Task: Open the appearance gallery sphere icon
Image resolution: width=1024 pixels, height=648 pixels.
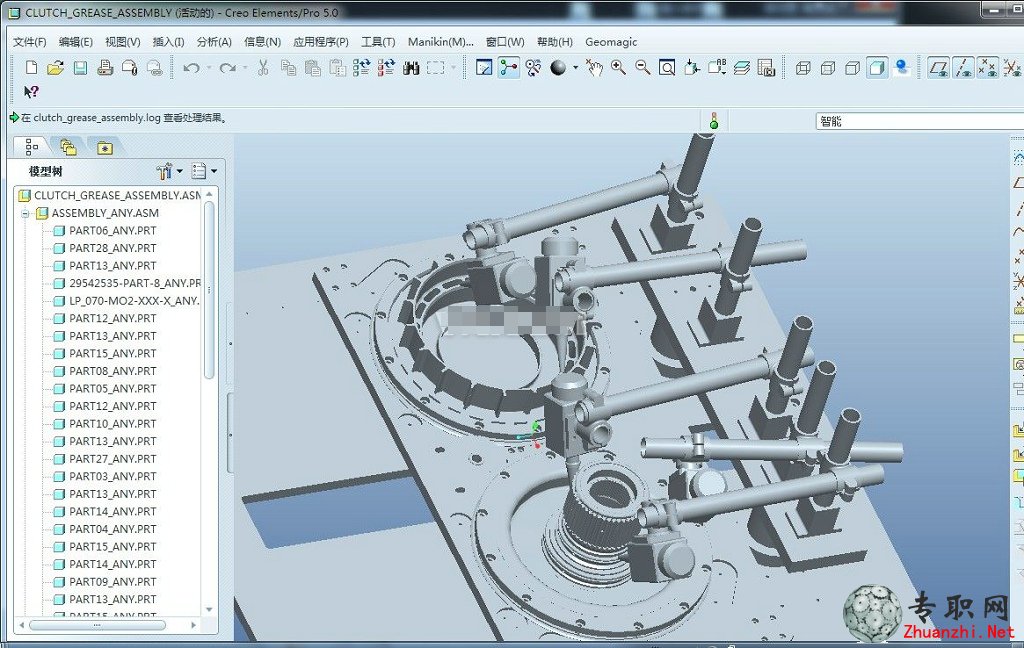Action: click(x=558, y=67)
